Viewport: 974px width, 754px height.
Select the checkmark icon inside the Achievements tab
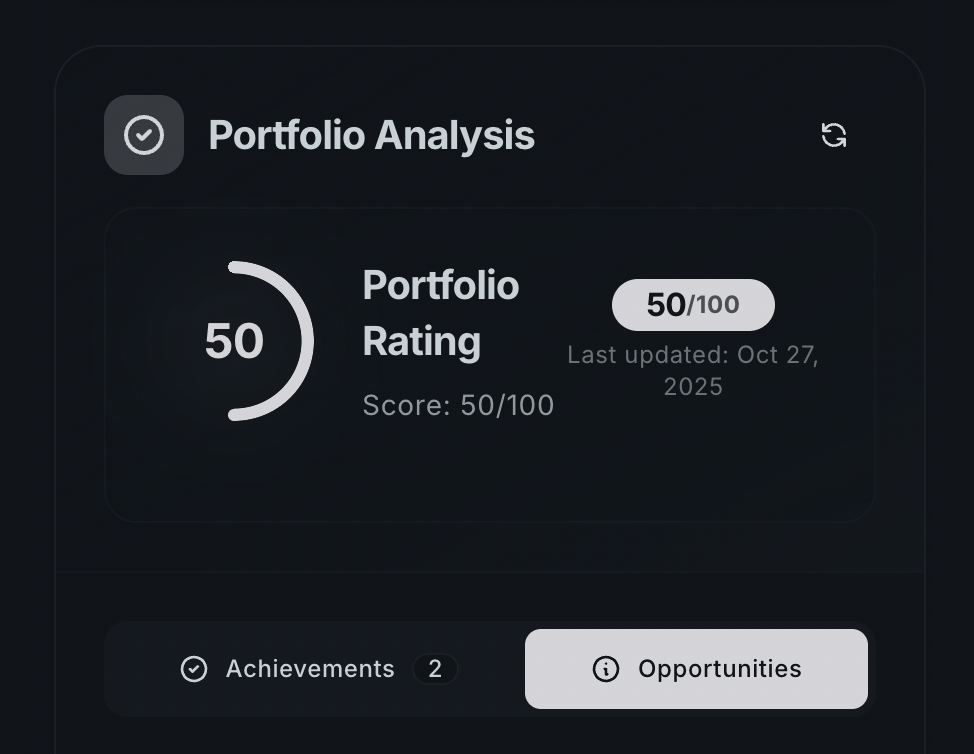tap(194, 669)
